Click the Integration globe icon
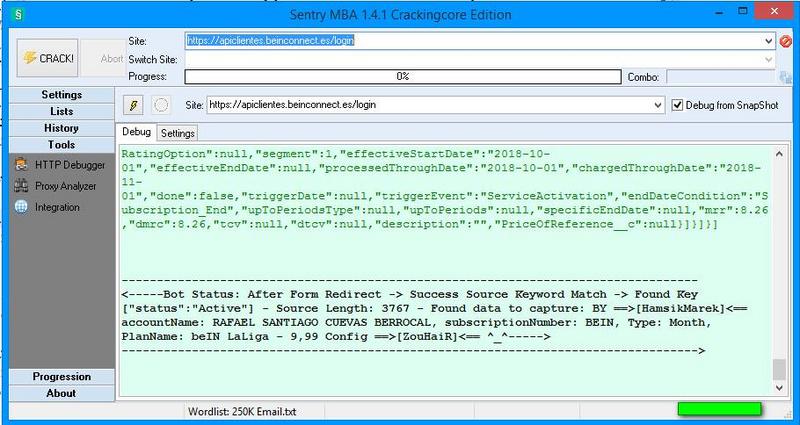Viewport: 800px width, 425px height. (x=21, y=207)
